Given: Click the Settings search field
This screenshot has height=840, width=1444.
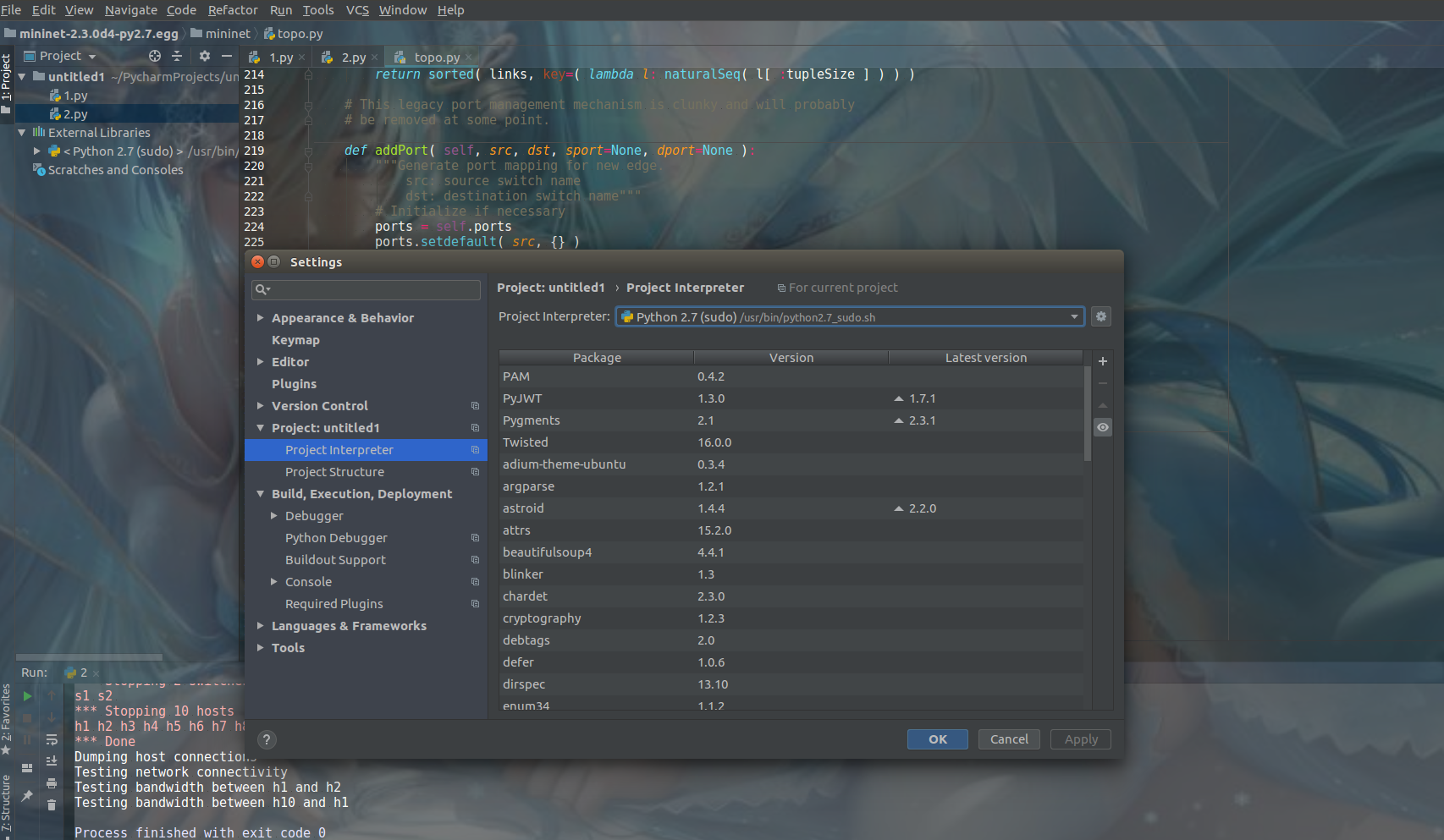Looking at the screenshot, I should pyautogui.click(x=366, y=289).
